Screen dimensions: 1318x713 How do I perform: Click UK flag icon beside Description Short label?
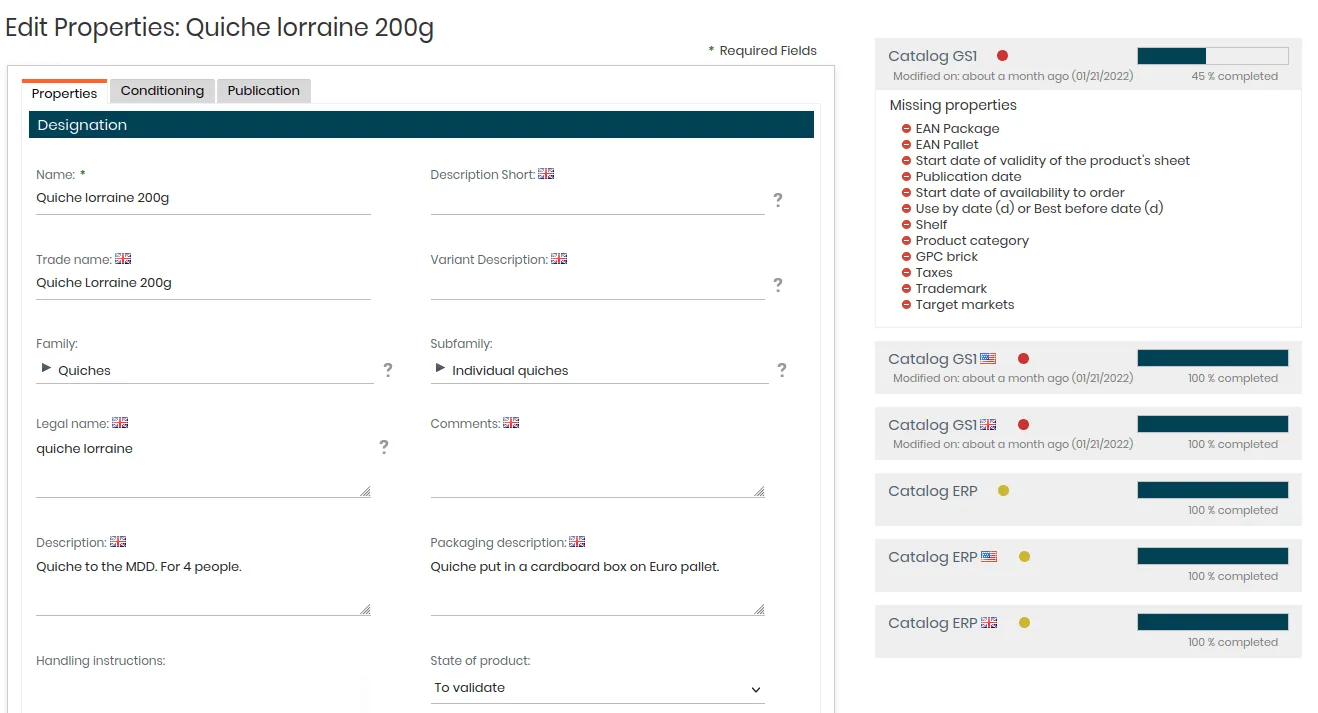[x=546, y=174]
